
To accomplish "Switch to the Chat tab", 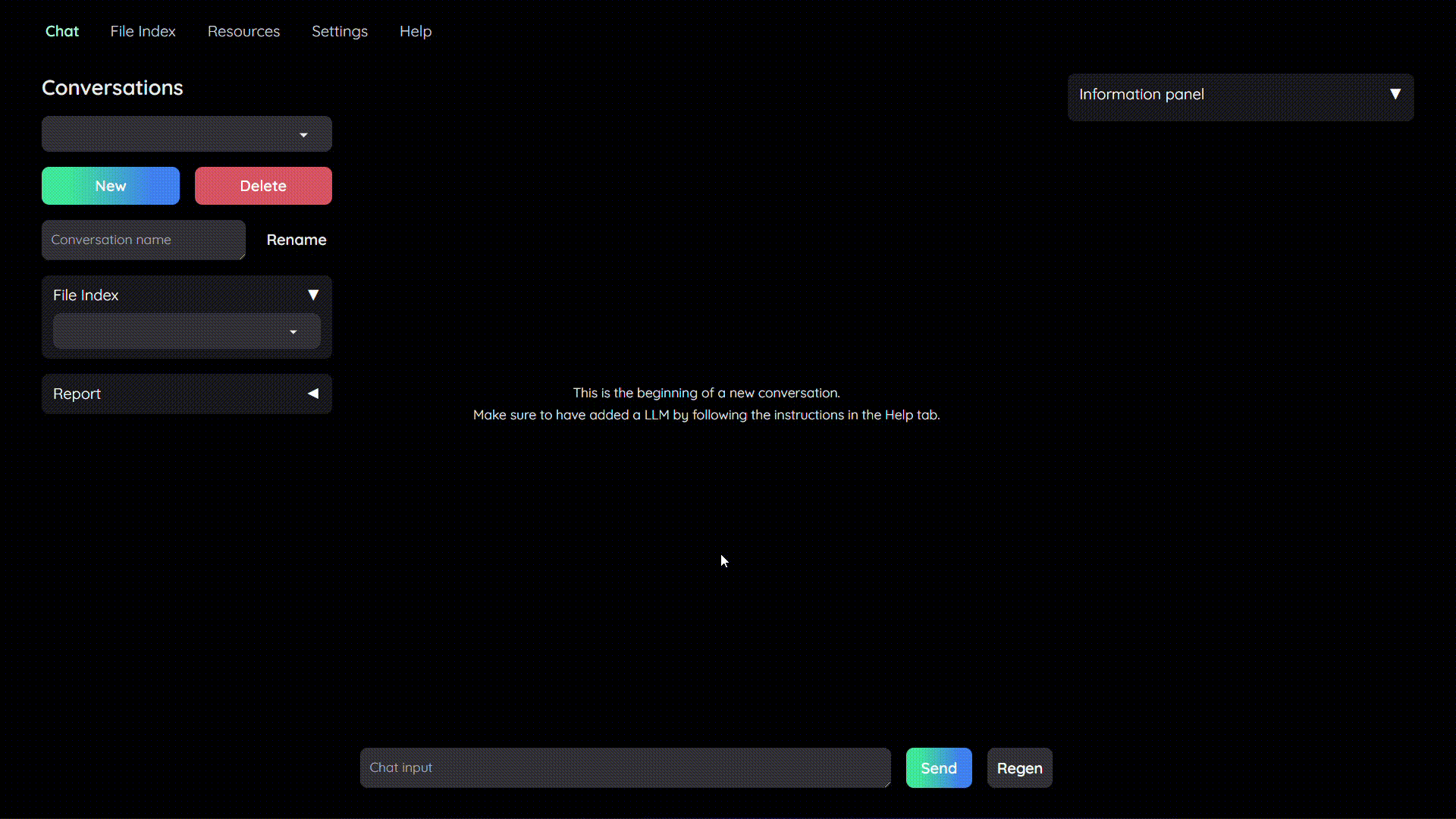I will [62, 31].
